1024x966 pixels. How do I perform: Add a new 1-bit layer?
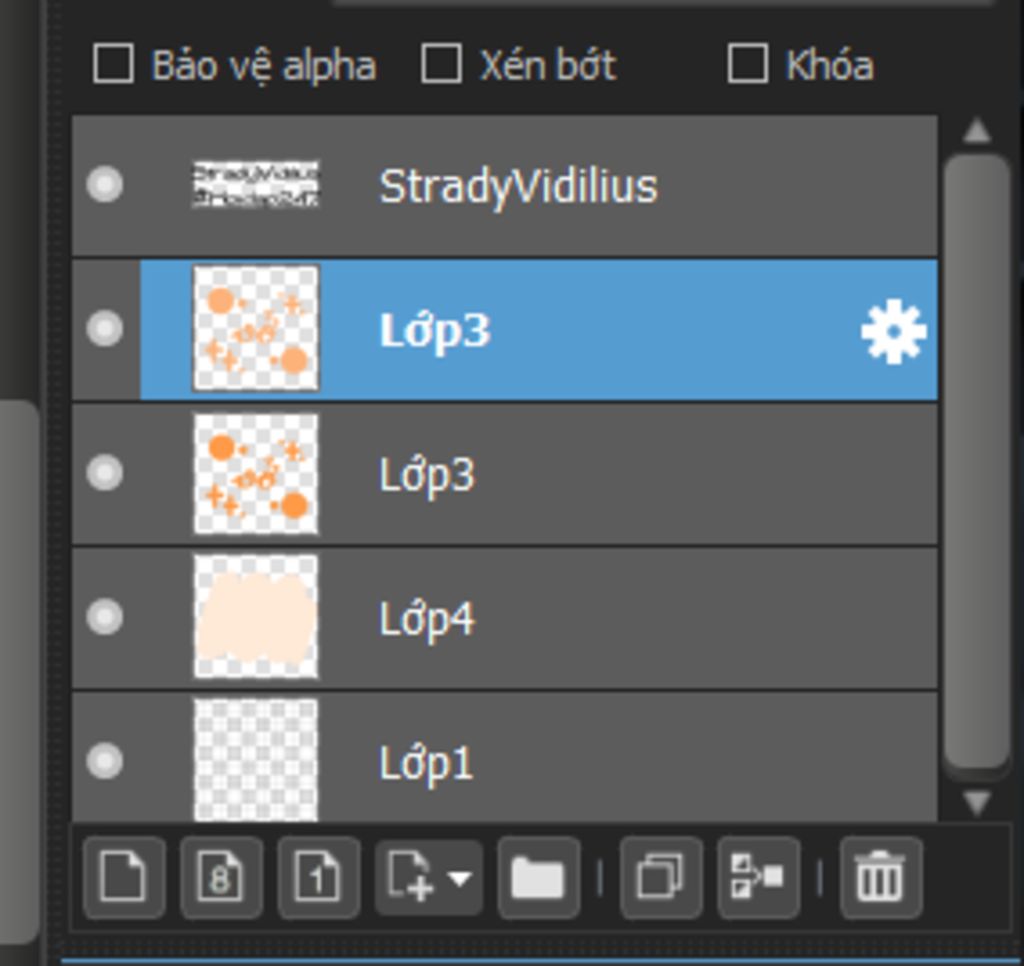click(x=319, y=877)
